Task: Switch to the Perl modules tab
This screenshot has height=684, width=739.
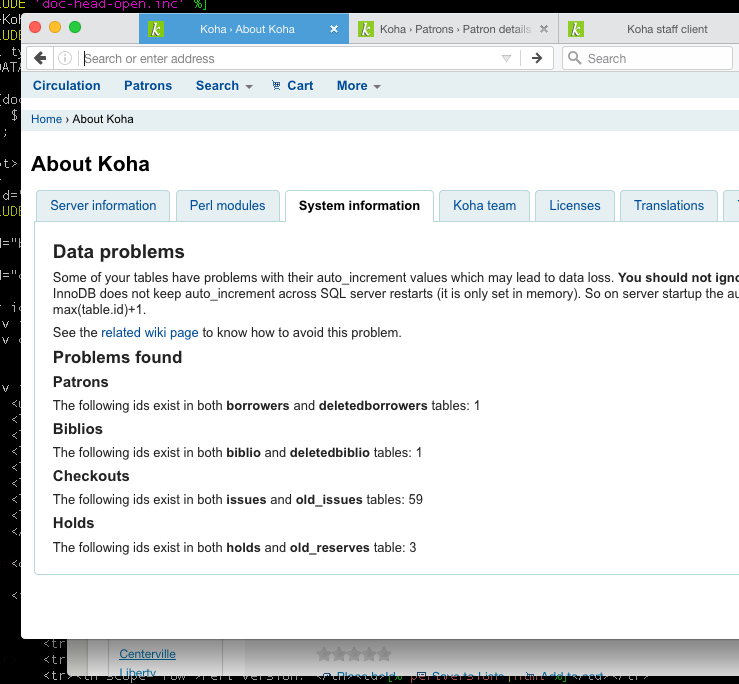Action: click(x=227, y=205)
